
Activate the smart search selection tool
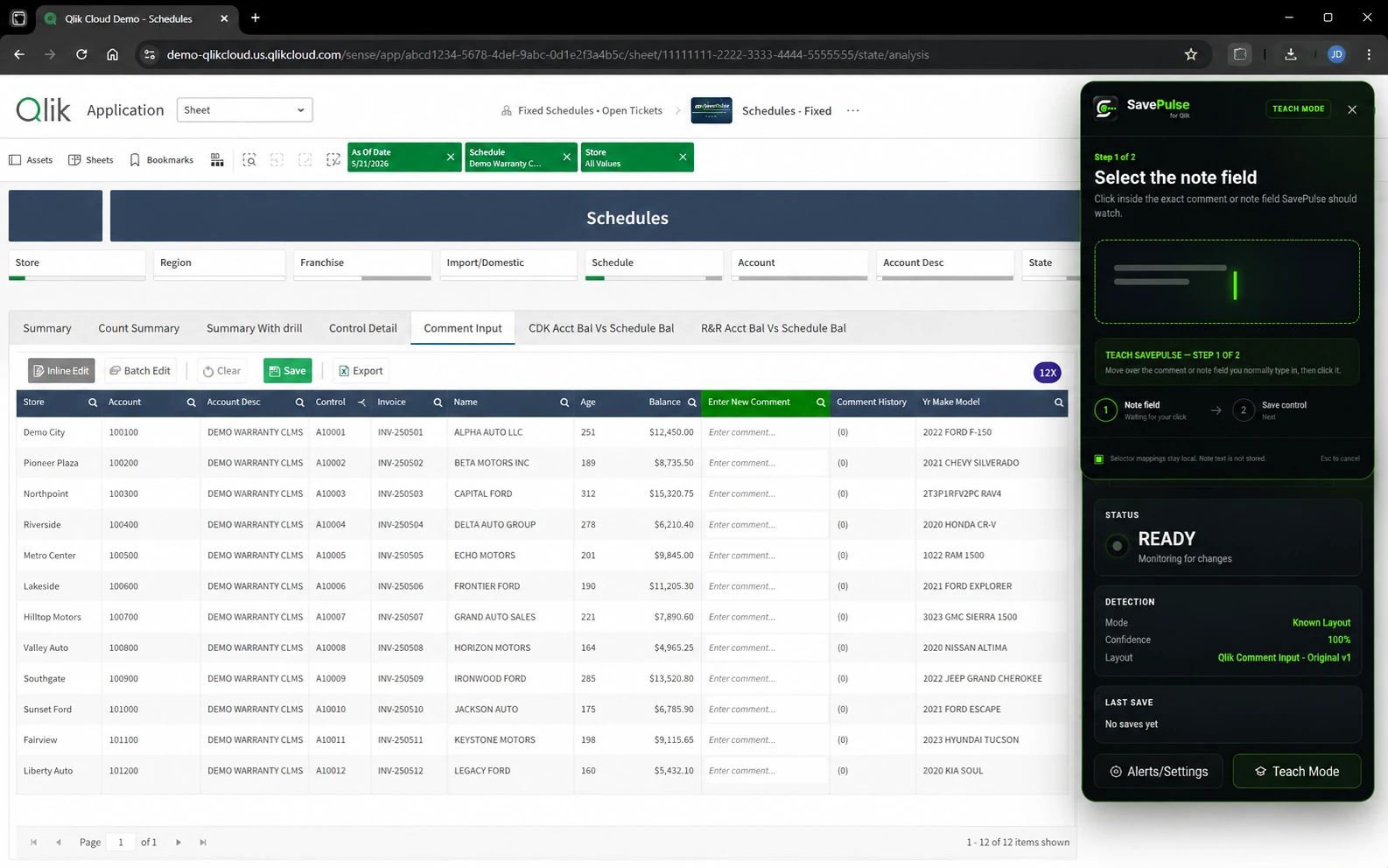(x=249, y=160)
